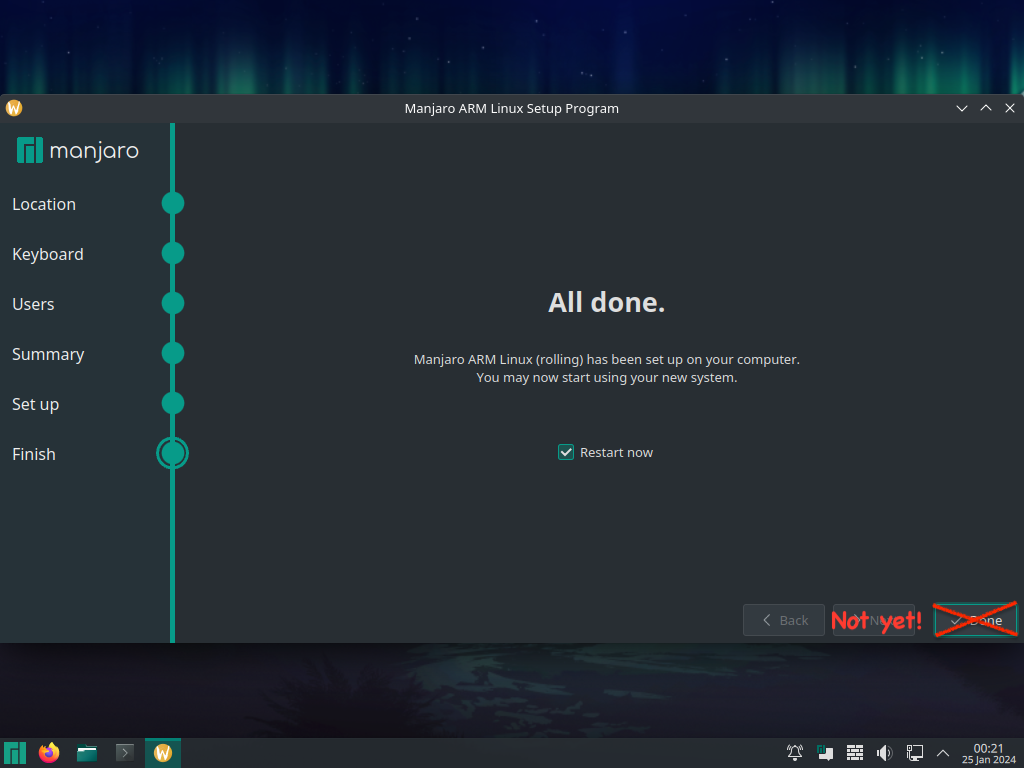Click the Finish step in sidebar
The image size is (1024, 768).
[x=34, y=454]
